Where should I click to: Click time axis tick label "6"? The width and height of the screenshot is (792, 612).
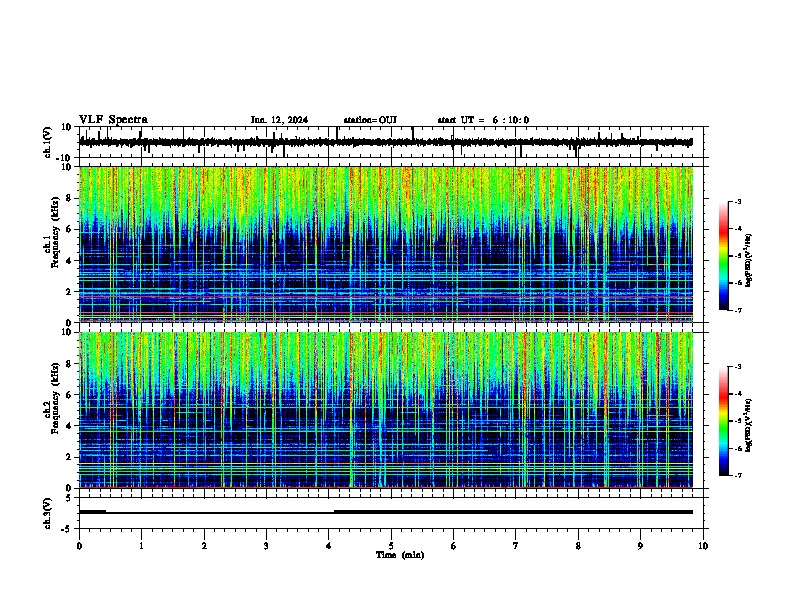tap(454, 546)
